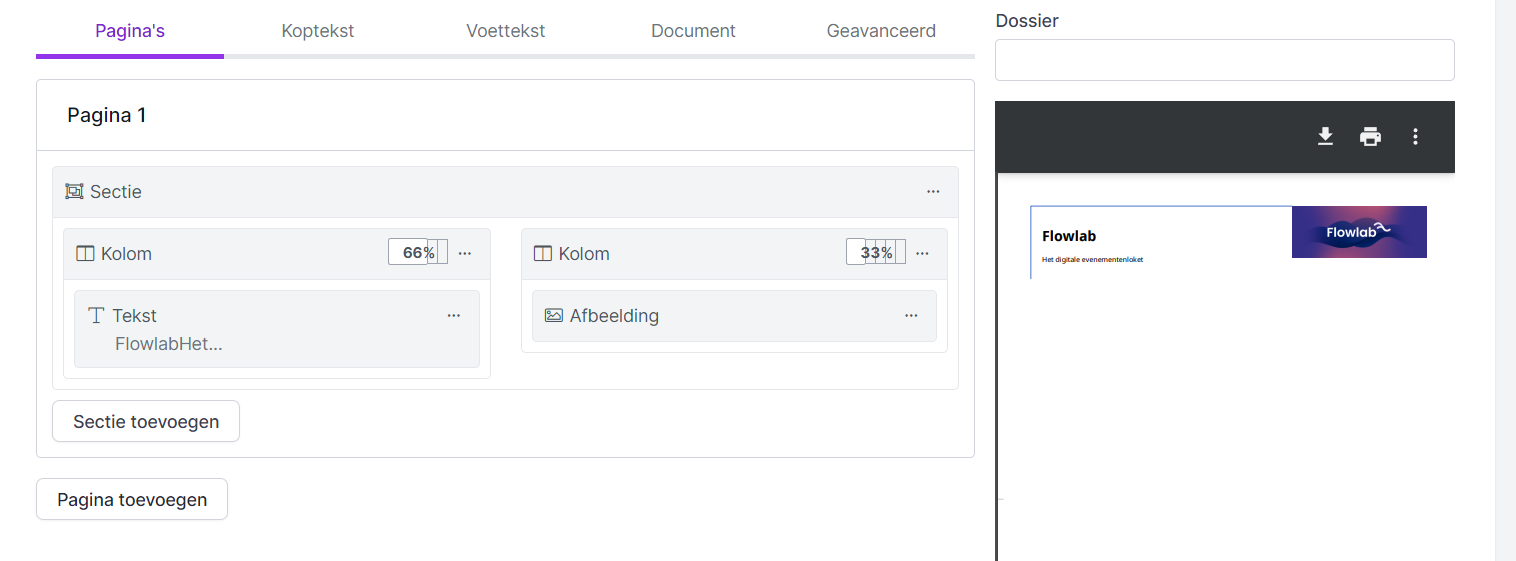The image size is (1516, 561).
Task: Click the Sectie toevoegen button
Action: coord(146,421)
